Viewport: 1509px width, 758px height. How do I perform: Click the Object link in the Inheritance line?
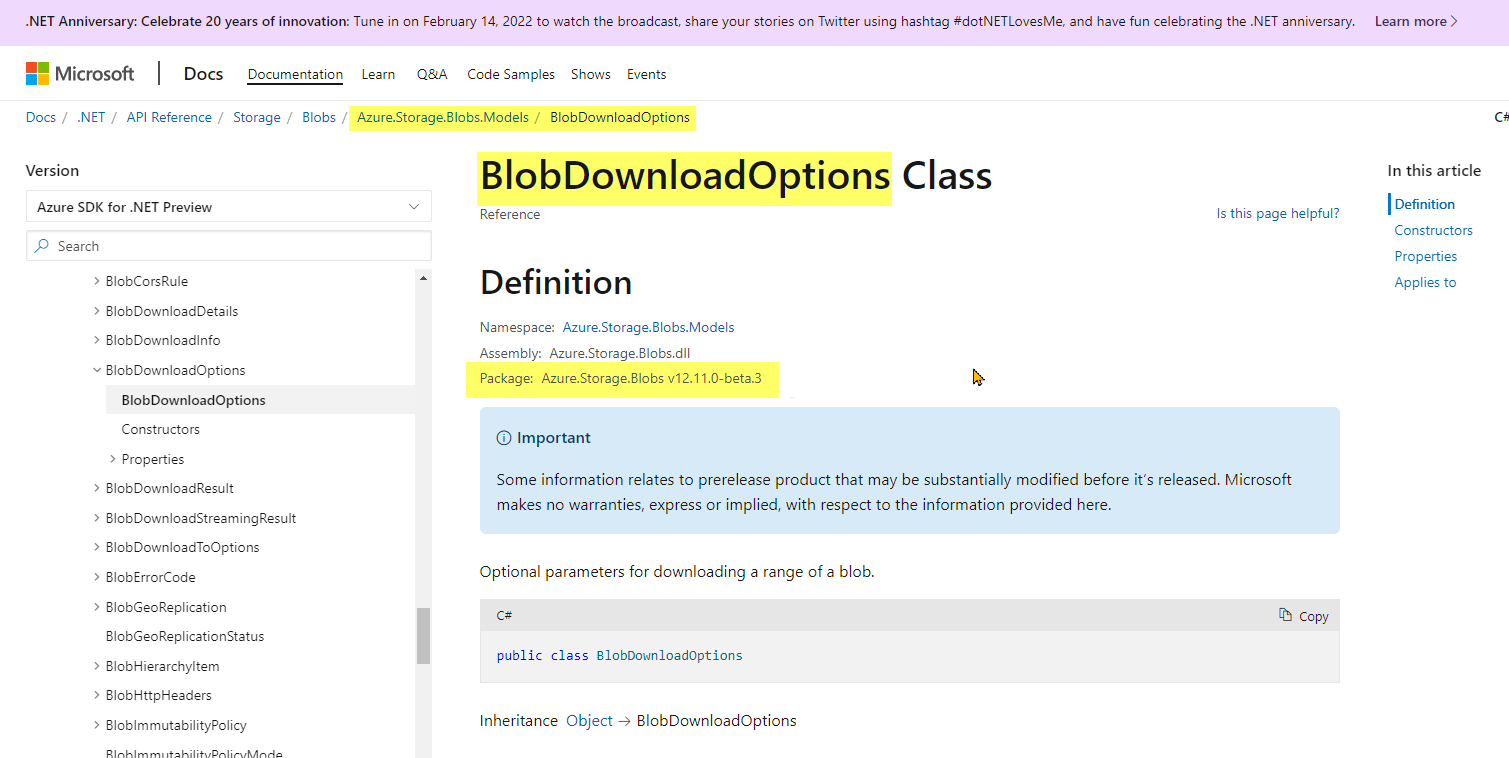point(589,720)
